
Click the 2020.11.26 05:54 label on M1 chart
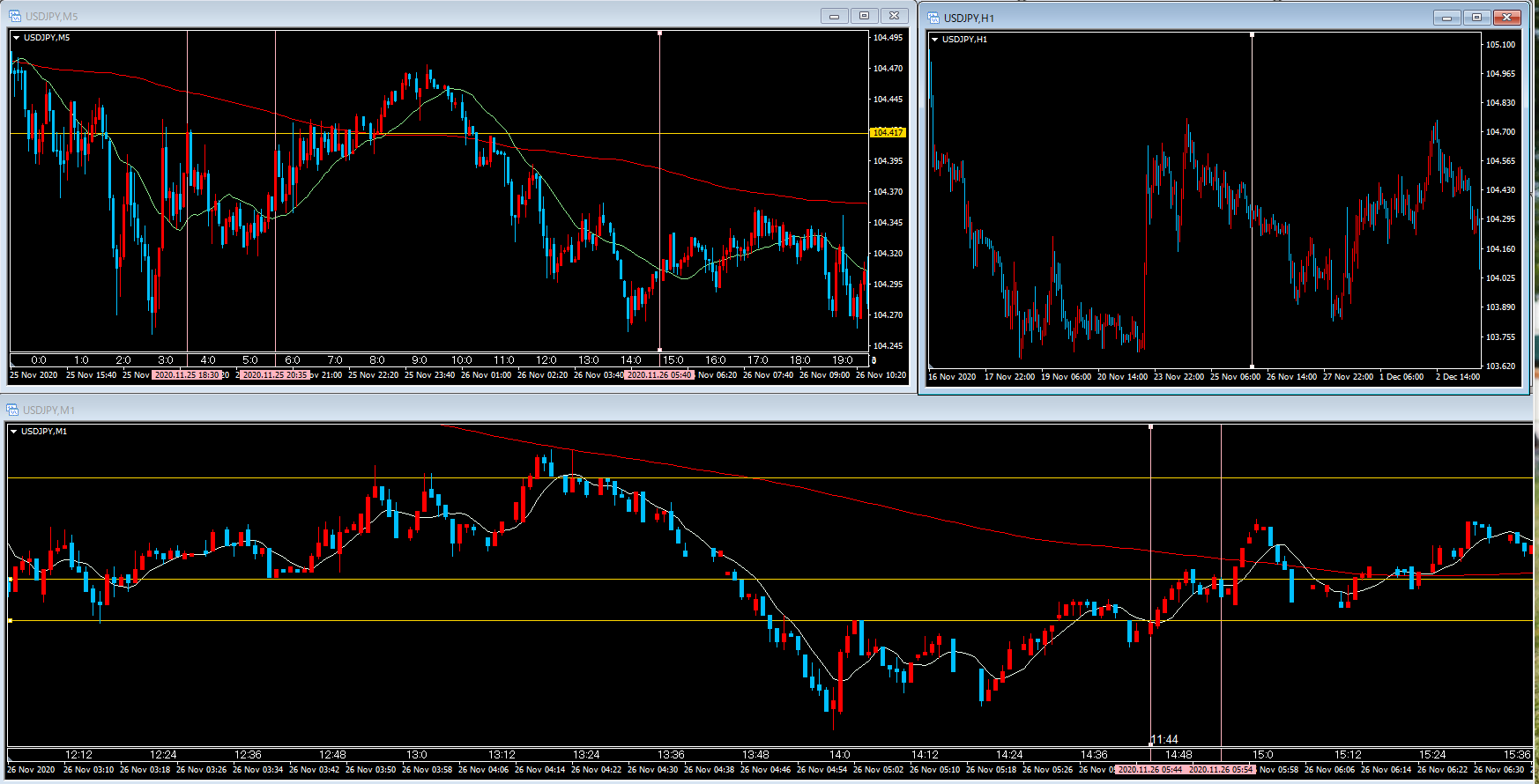click(x=1221, y=770)
